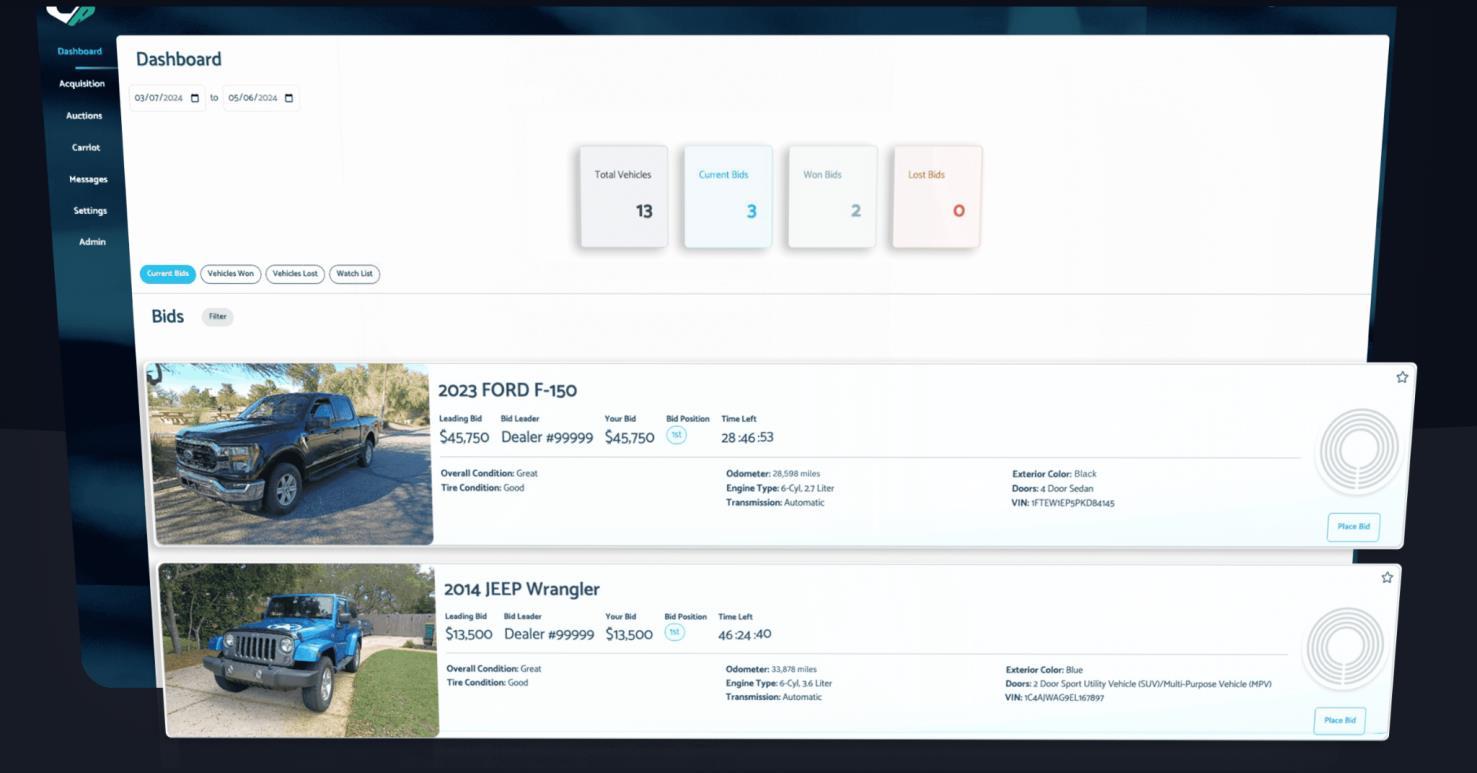Switch to the Current Bids tab
The image size is (1477, 773).
click(168, 274)
